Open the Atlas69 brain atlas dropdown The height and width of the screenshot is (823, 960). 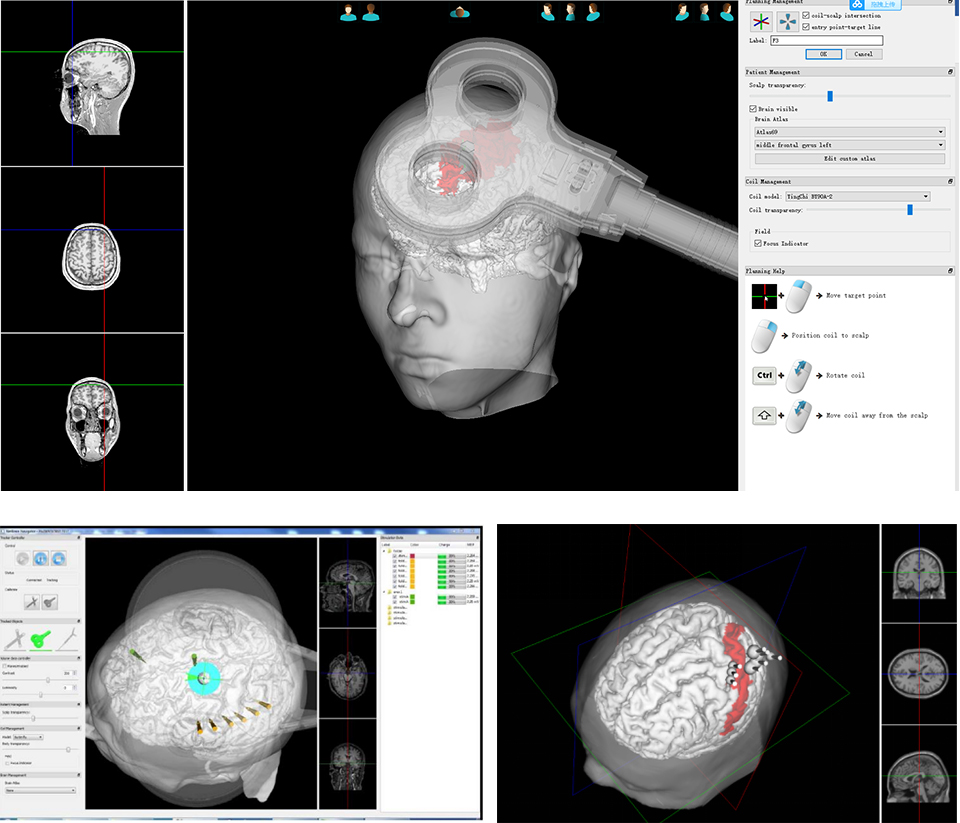[x=848, y=132]
